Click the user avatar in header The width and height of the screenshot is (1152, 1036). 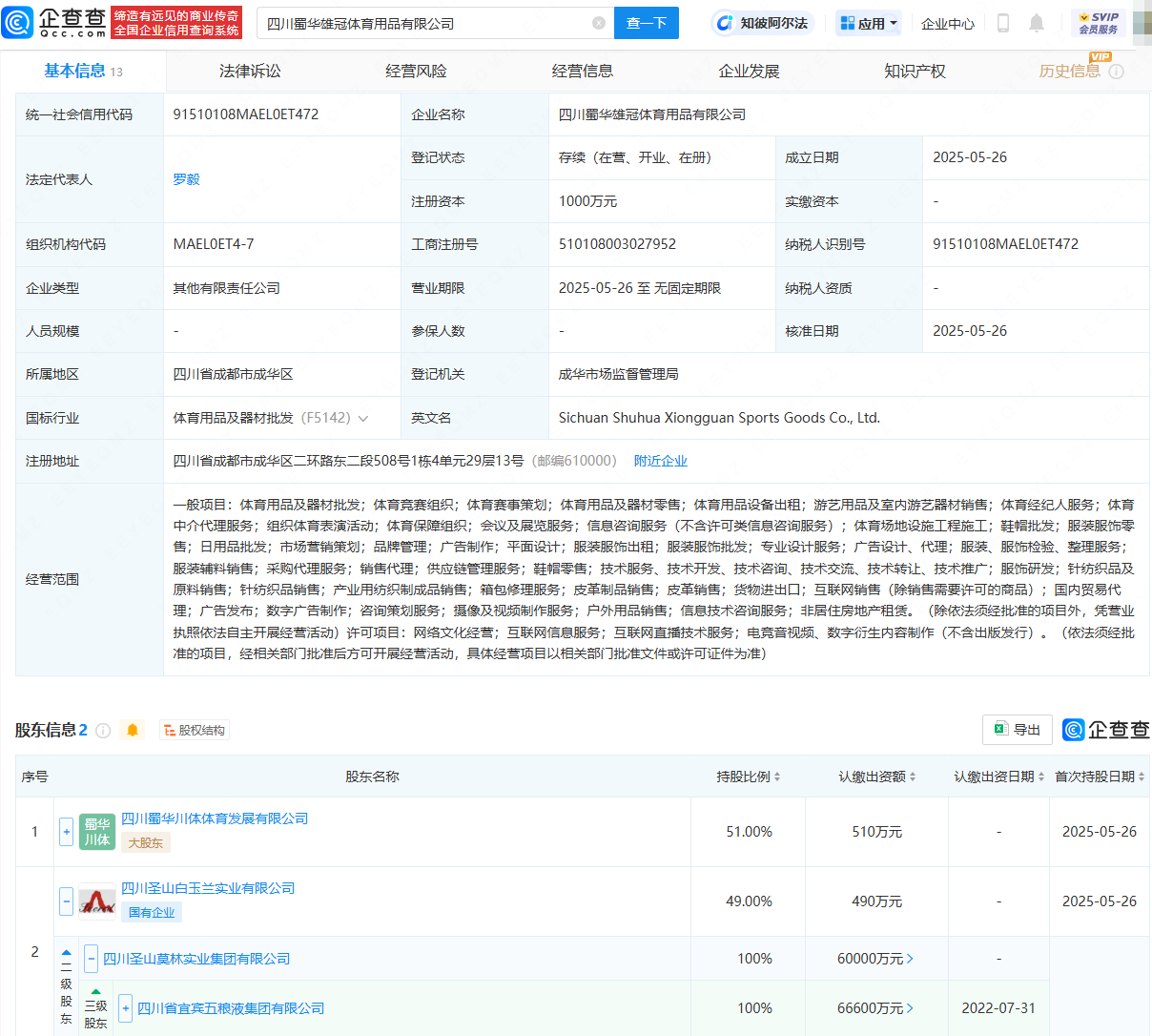(x=1142, y=23)
